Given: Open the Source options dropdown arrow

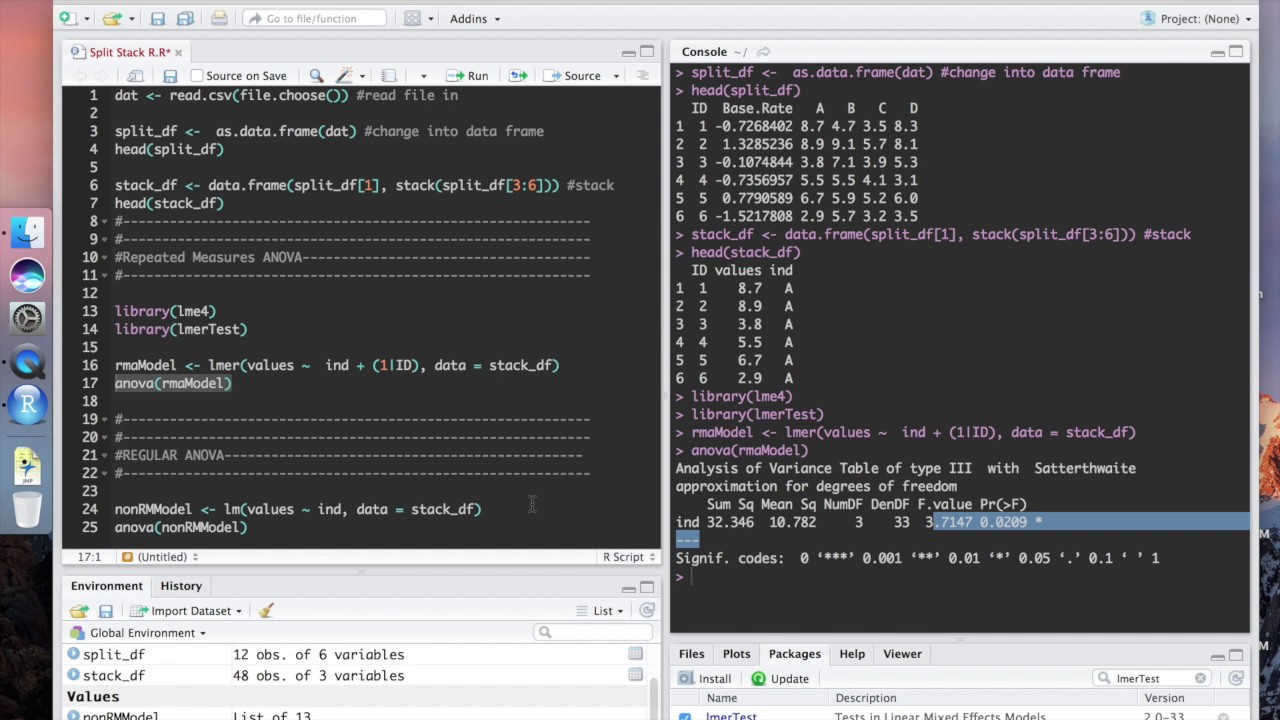Looking at the screenshot, I should coord(616,76).
